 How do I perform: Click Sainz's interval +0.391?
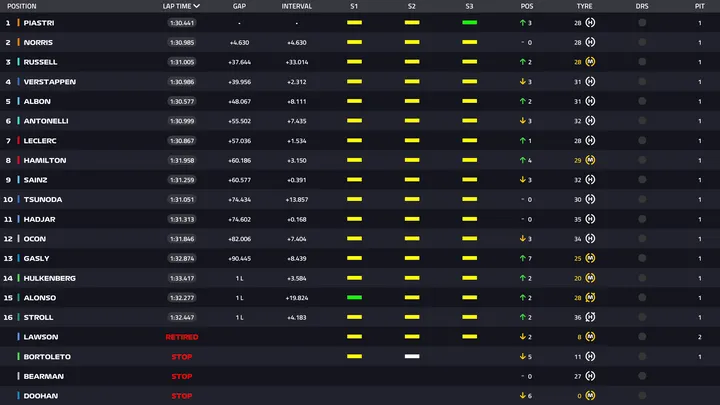point(297,180)
